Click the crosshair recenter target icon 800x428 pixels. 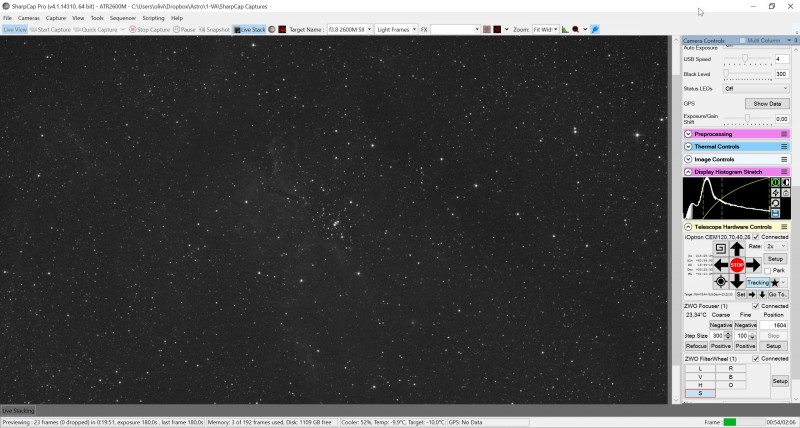(x=720, y=281)
